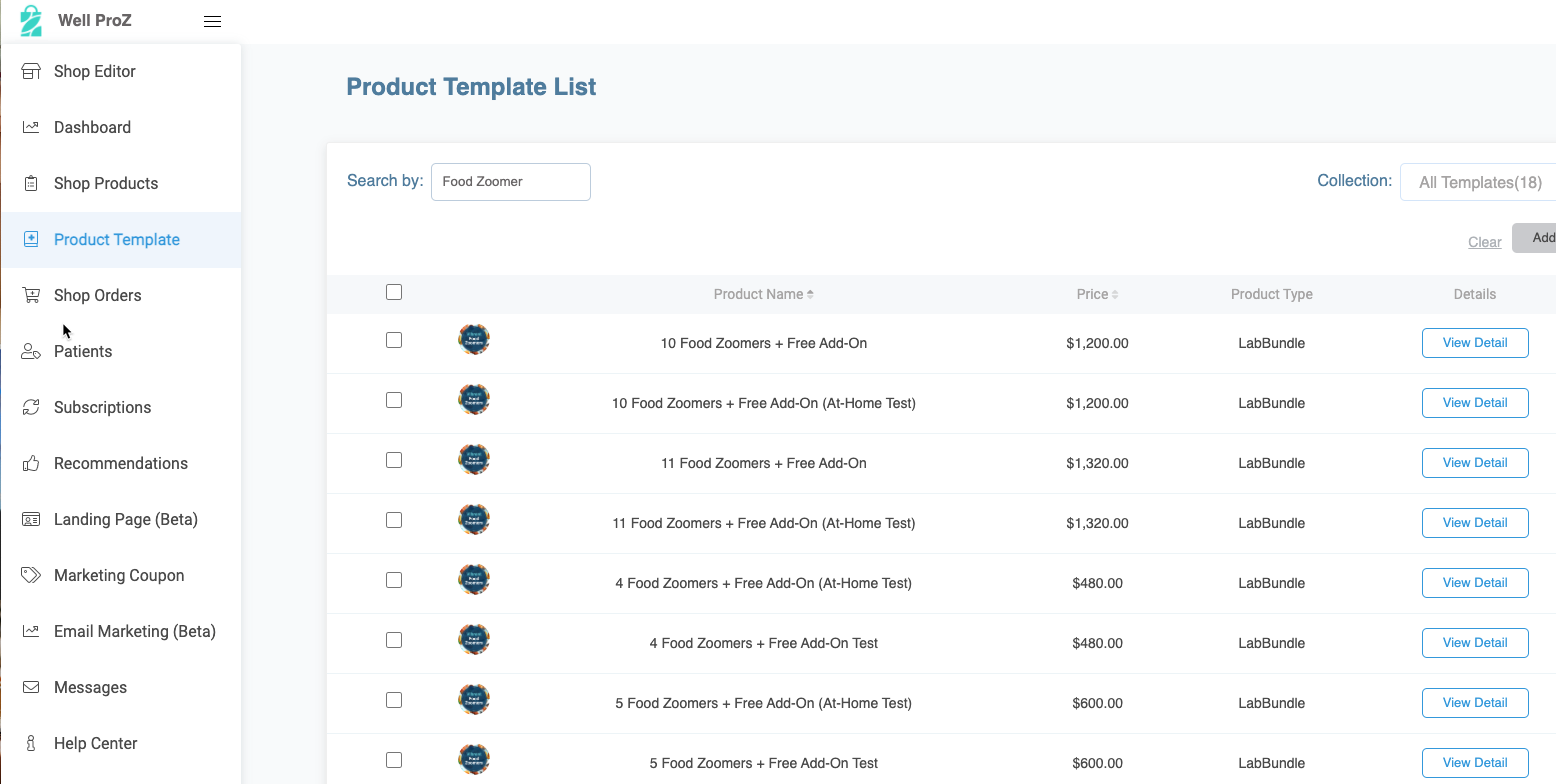Click the Email Marketing chart icon
Viewport: 1556px width, 784px height.
coord(31,631)
